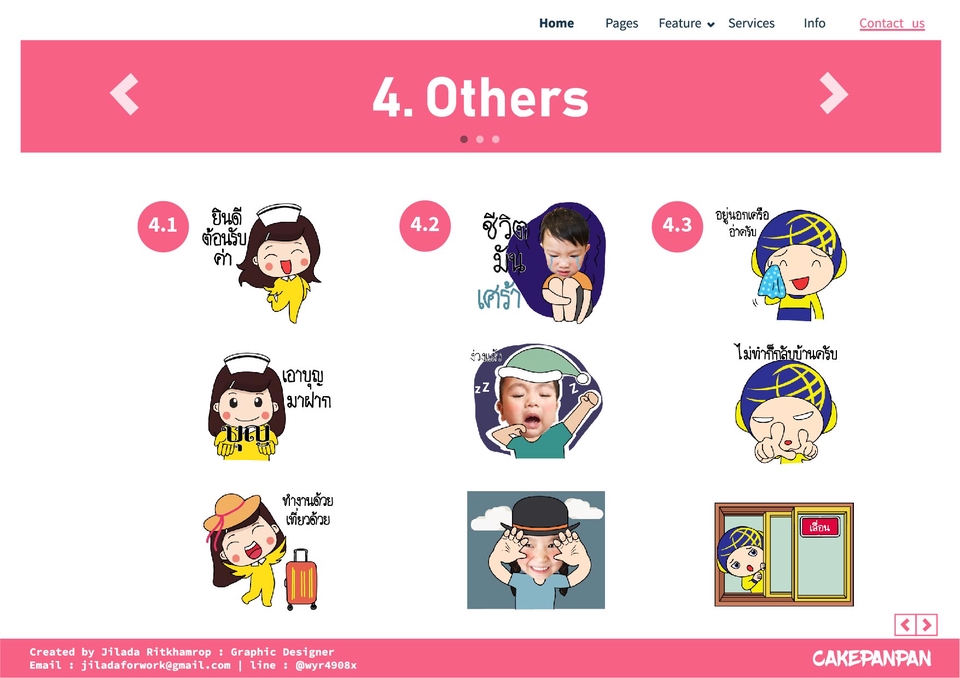This screenshot has height=678, width=960.
Task: Go to the Home menu item
Action: tap(557, 23)
